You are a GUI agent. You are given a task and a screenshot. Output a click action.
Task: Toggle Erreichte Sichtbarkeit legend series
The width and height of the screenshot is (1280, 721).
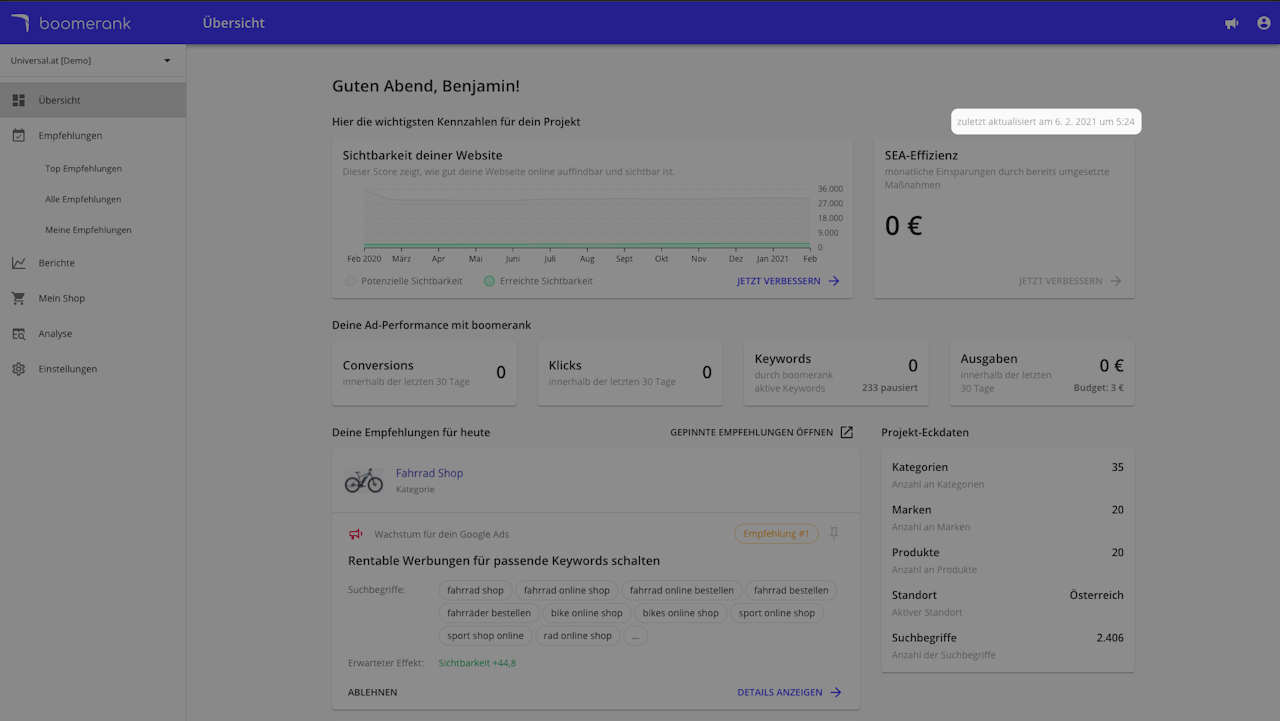pyautogui.click(x=538, y=281)
